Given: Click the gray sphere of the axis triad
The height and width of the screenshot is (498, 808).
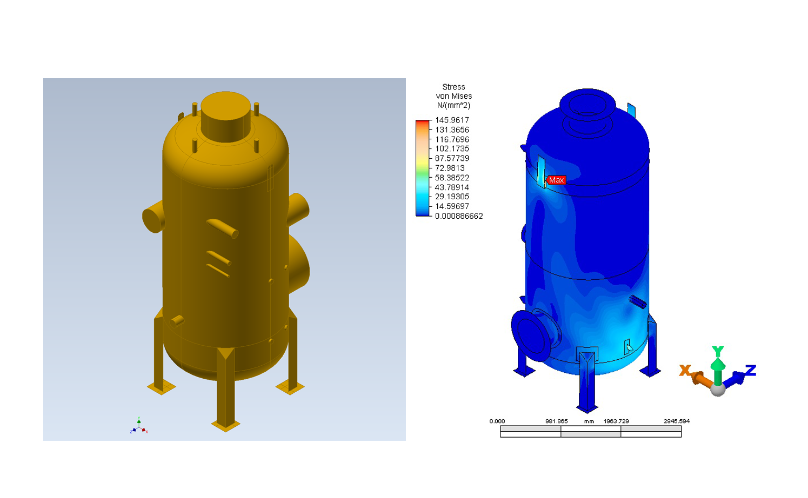Looking at the screenshot, I should click(717, 388).
